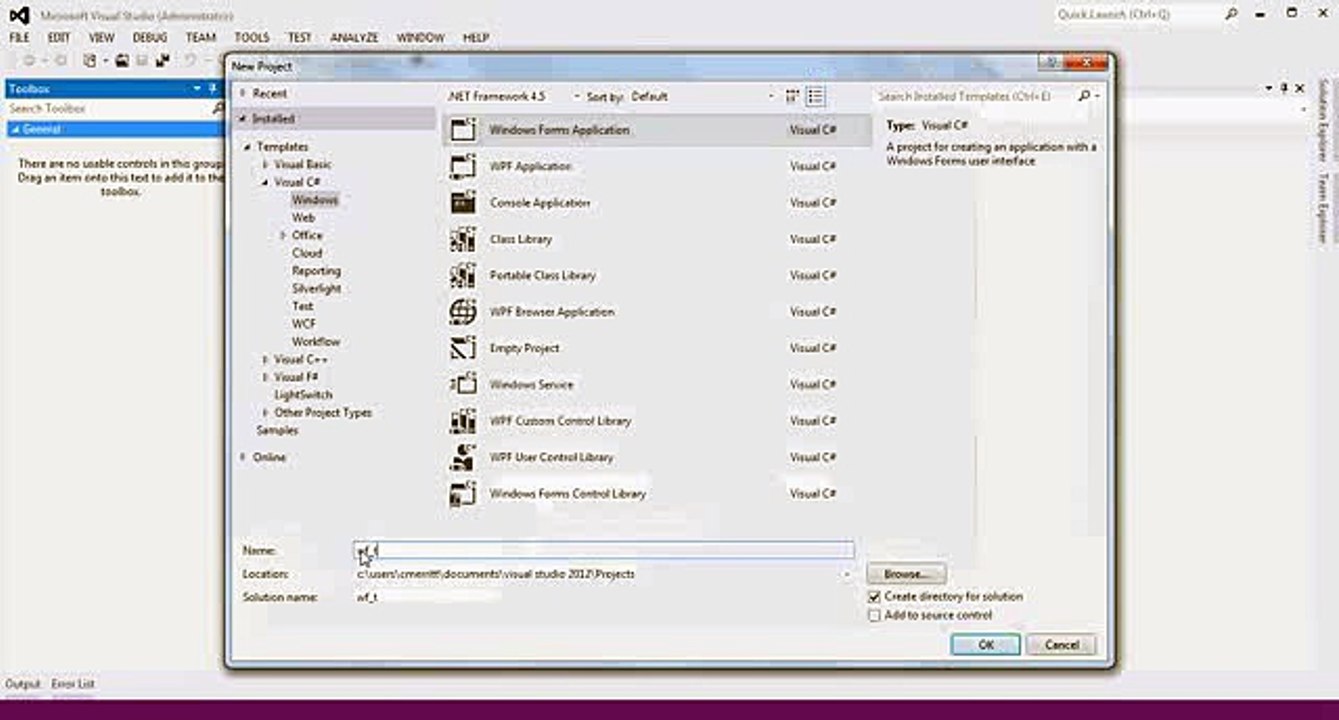Expand the Recent section
The height and width of the screenshot is (720, 1339).
[242, 93]
